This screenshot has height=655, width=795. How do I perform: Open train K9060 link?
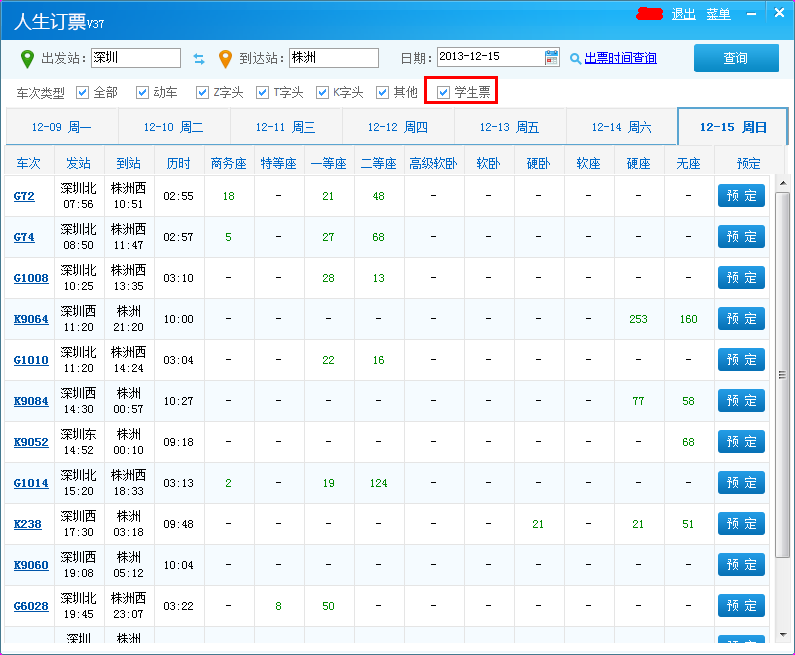(31, 566)
